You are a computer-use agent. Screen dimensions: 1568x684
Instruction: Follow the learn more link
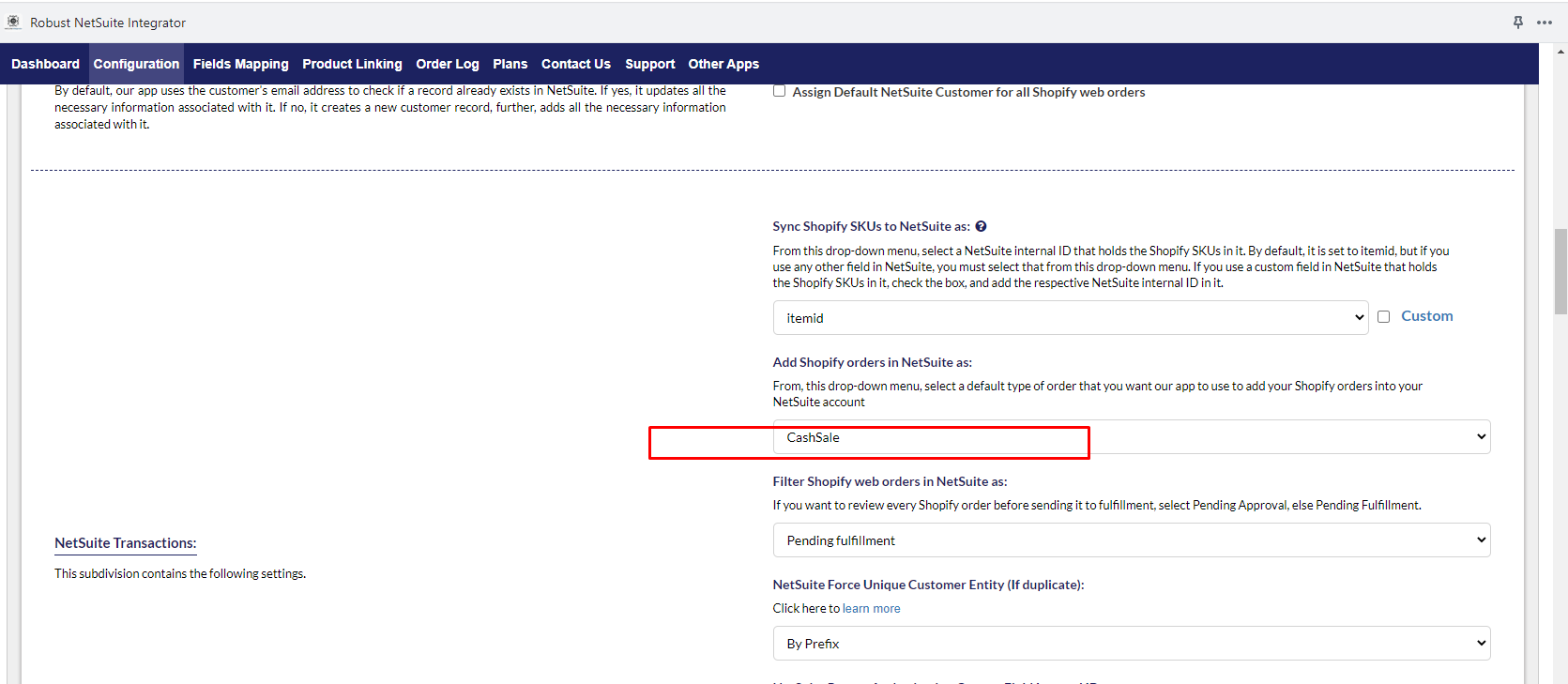coord(872,608)
